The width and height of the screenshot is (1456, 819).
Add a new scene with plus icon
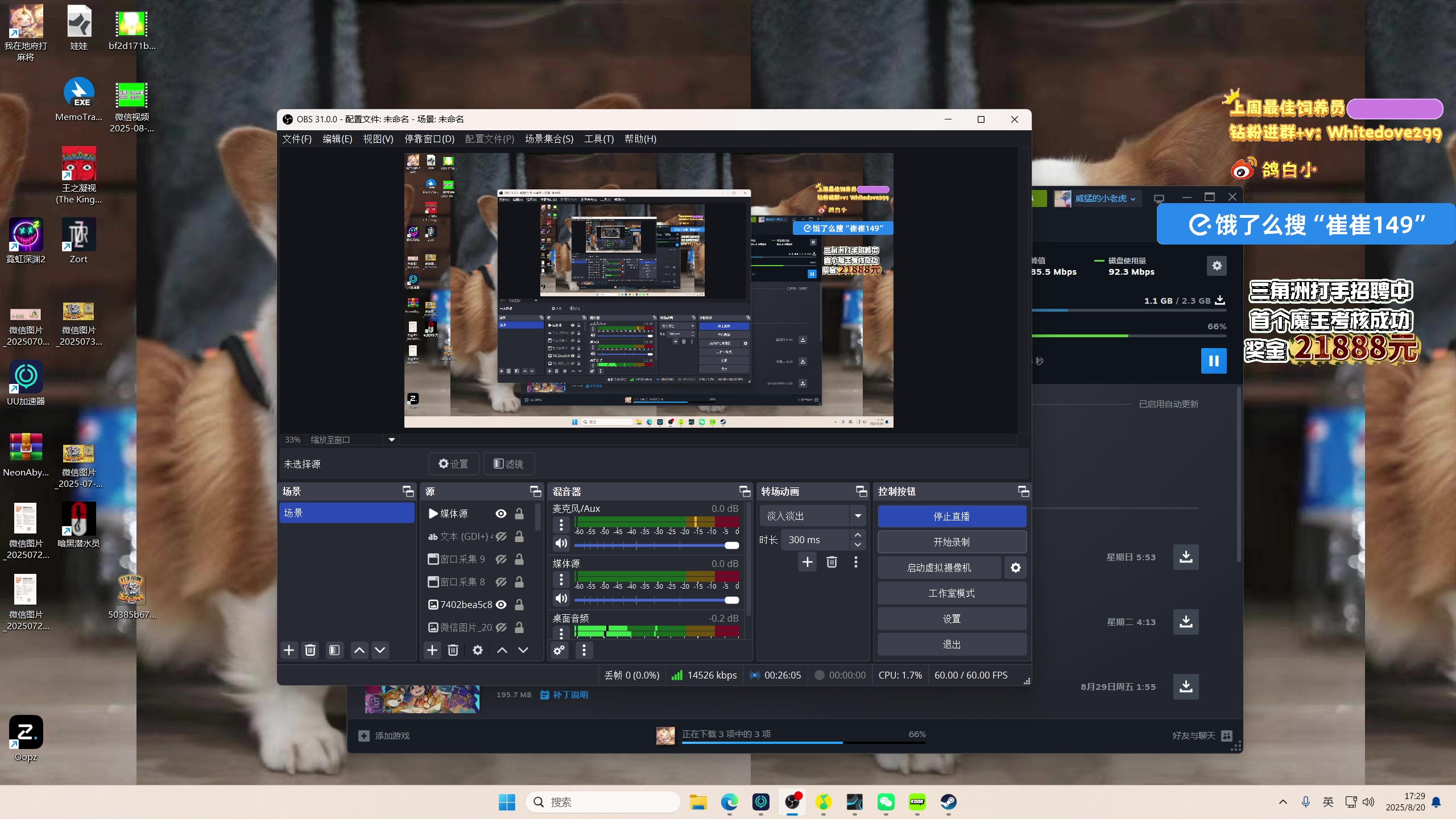[289, 650]
